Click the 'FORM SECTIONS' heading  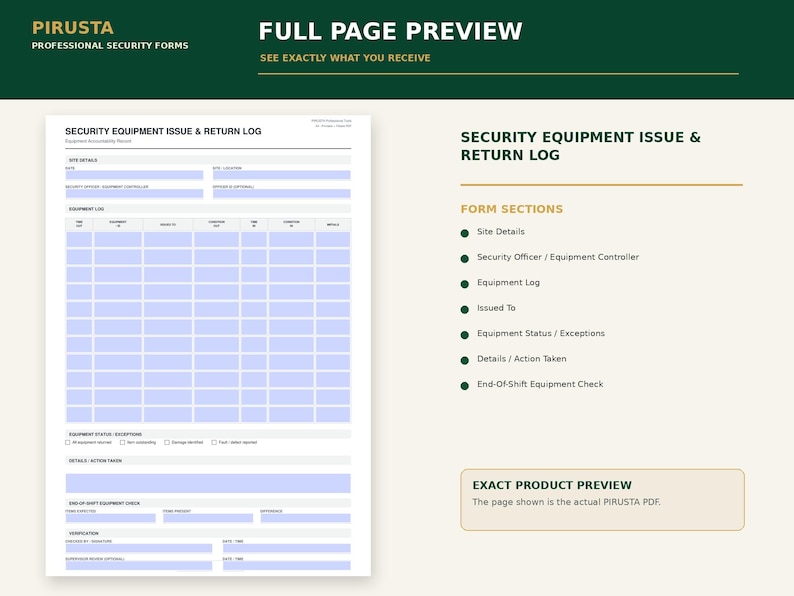pos(511,209)
